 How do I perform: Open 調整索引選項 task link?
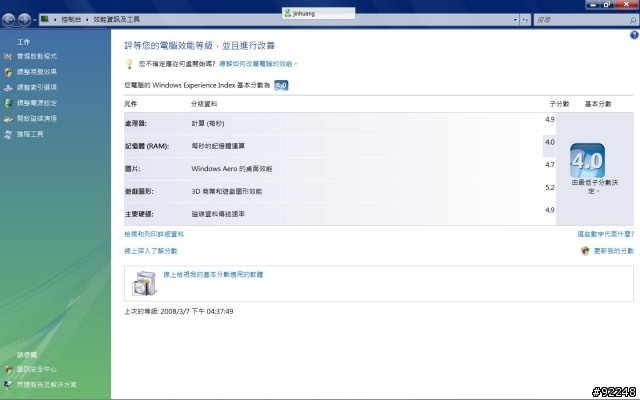tap(37, 87)
